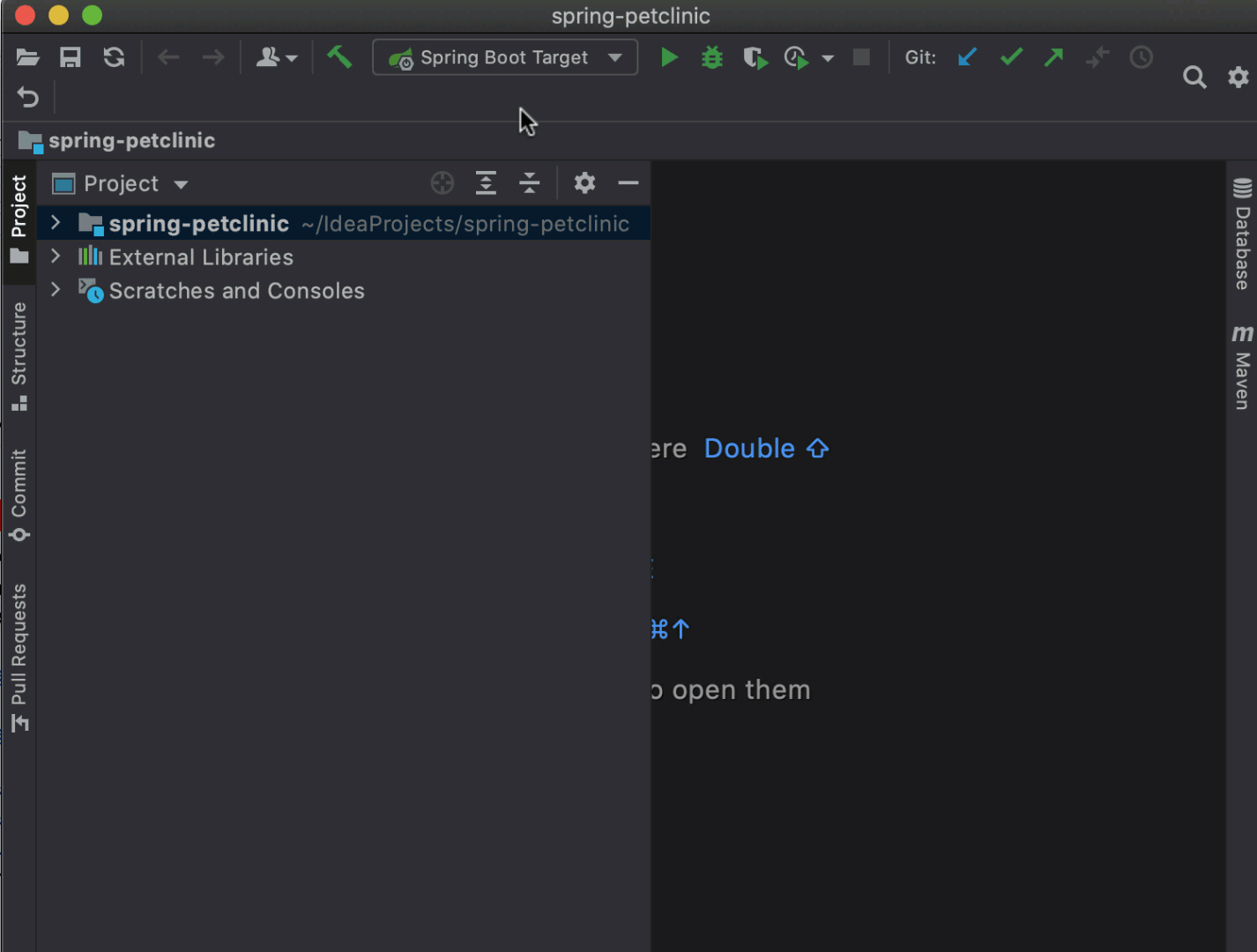Select External Libraries tree row
Image resolution: width=1257 pixels, height=952 pixels.
tap(344, 257)
